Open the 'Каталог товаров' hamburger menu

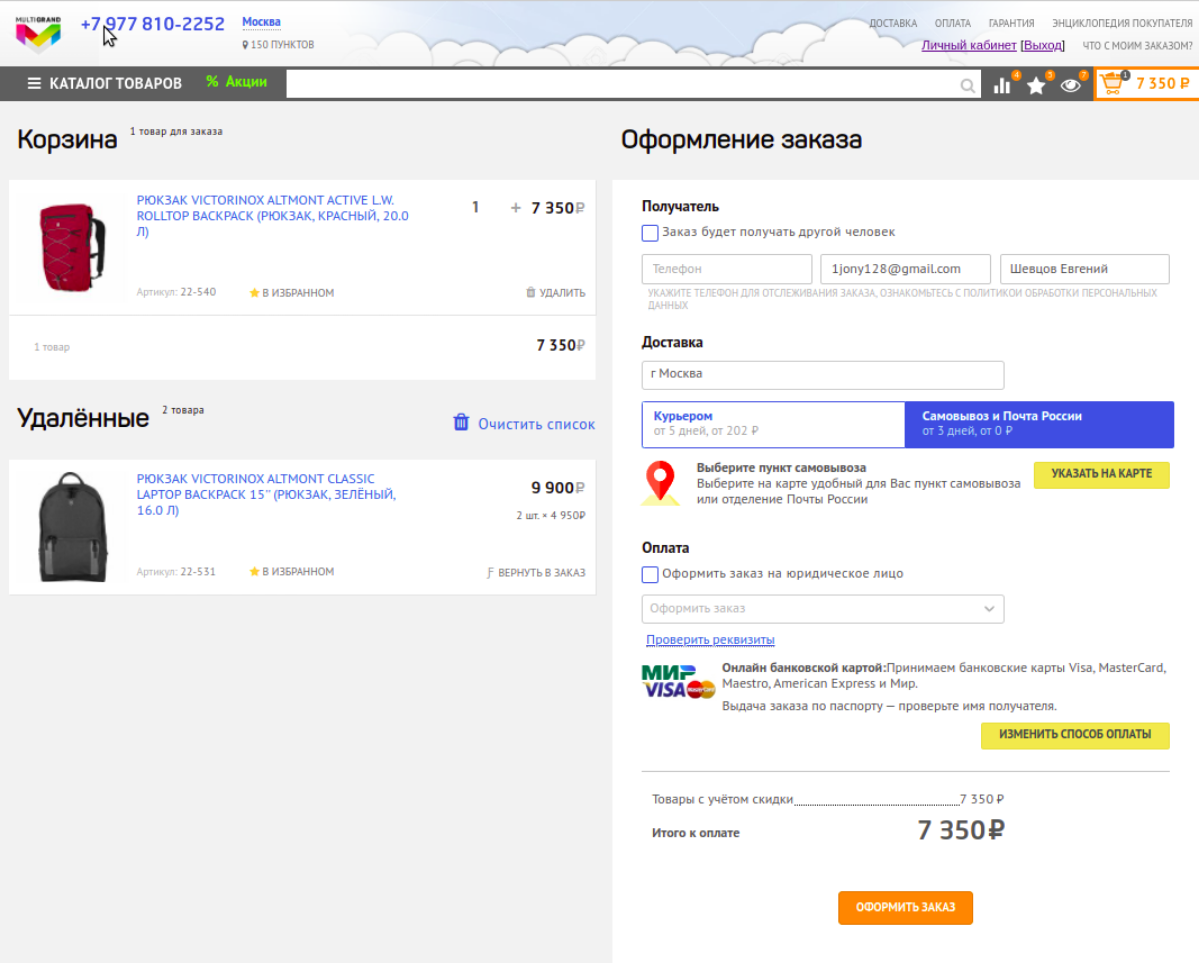pyautogui.click(x=35, y=84)
